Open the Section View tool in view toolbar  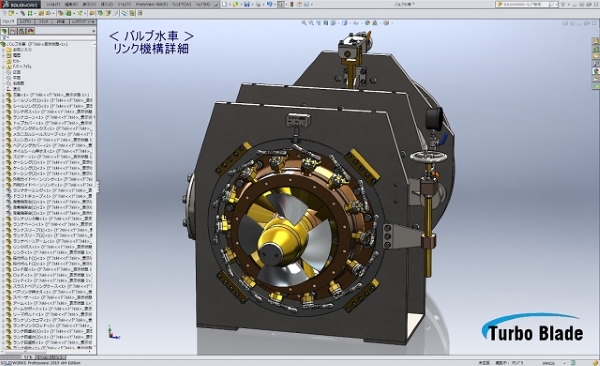[326, 23]
